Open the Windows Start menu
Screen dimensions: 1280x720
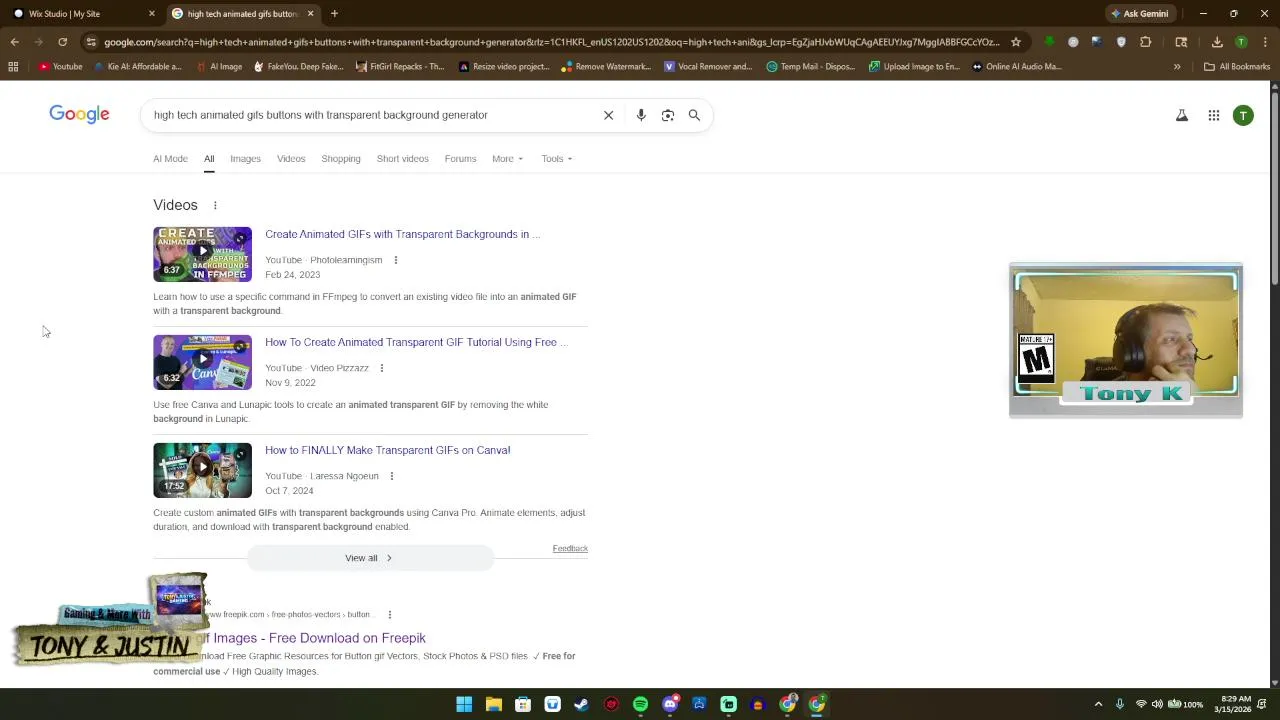click(464, 704)
